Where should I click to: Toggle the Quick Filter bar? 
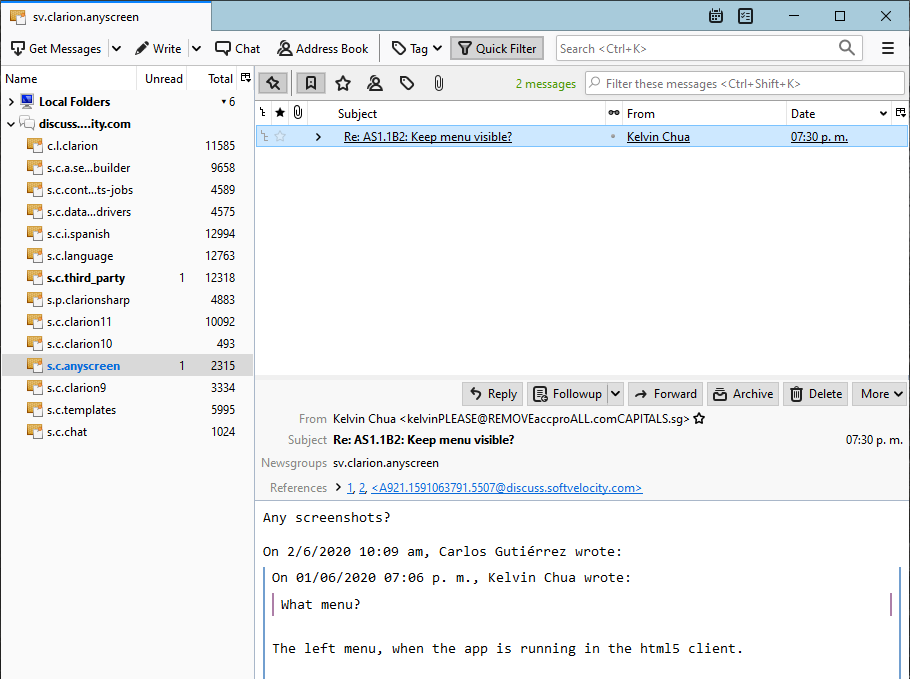pyautogui.click(x=497, y=48)
